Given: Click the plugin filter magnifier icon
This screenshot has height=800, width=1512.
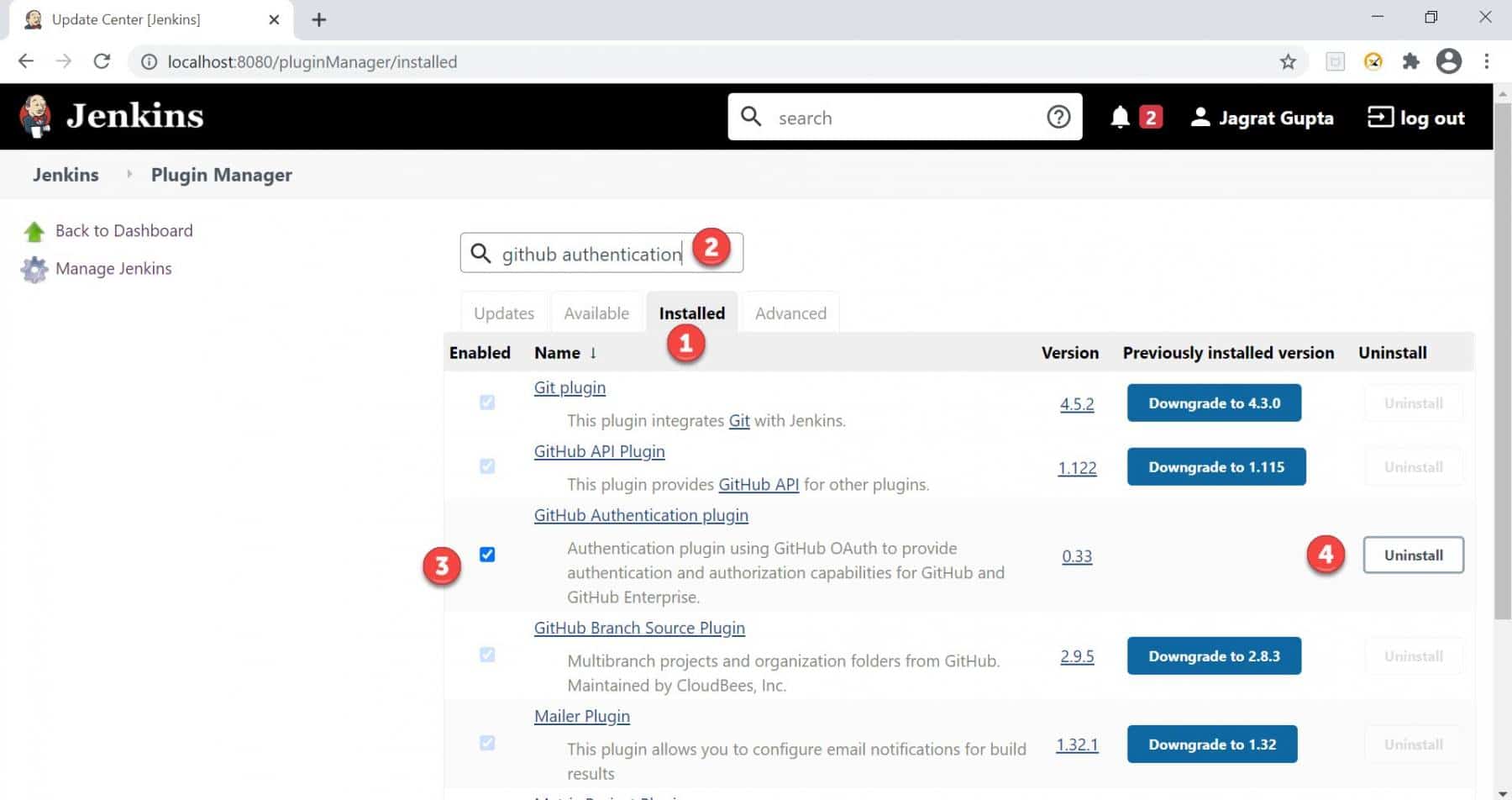Looking at the screenshot, I should pos(480,253).
